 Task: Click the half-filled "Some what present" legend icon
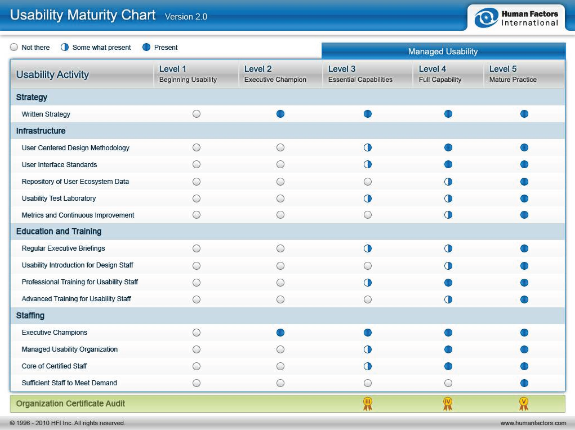click(65, 47)
